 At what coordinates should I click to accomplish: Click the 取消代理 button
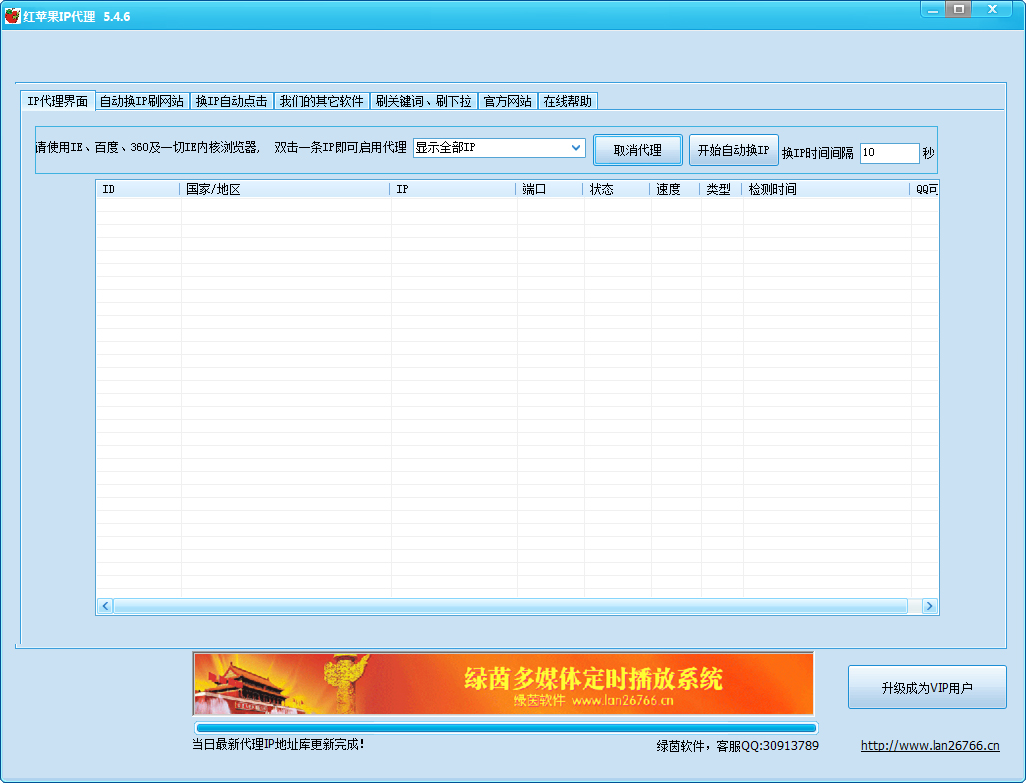click(638, 150)
